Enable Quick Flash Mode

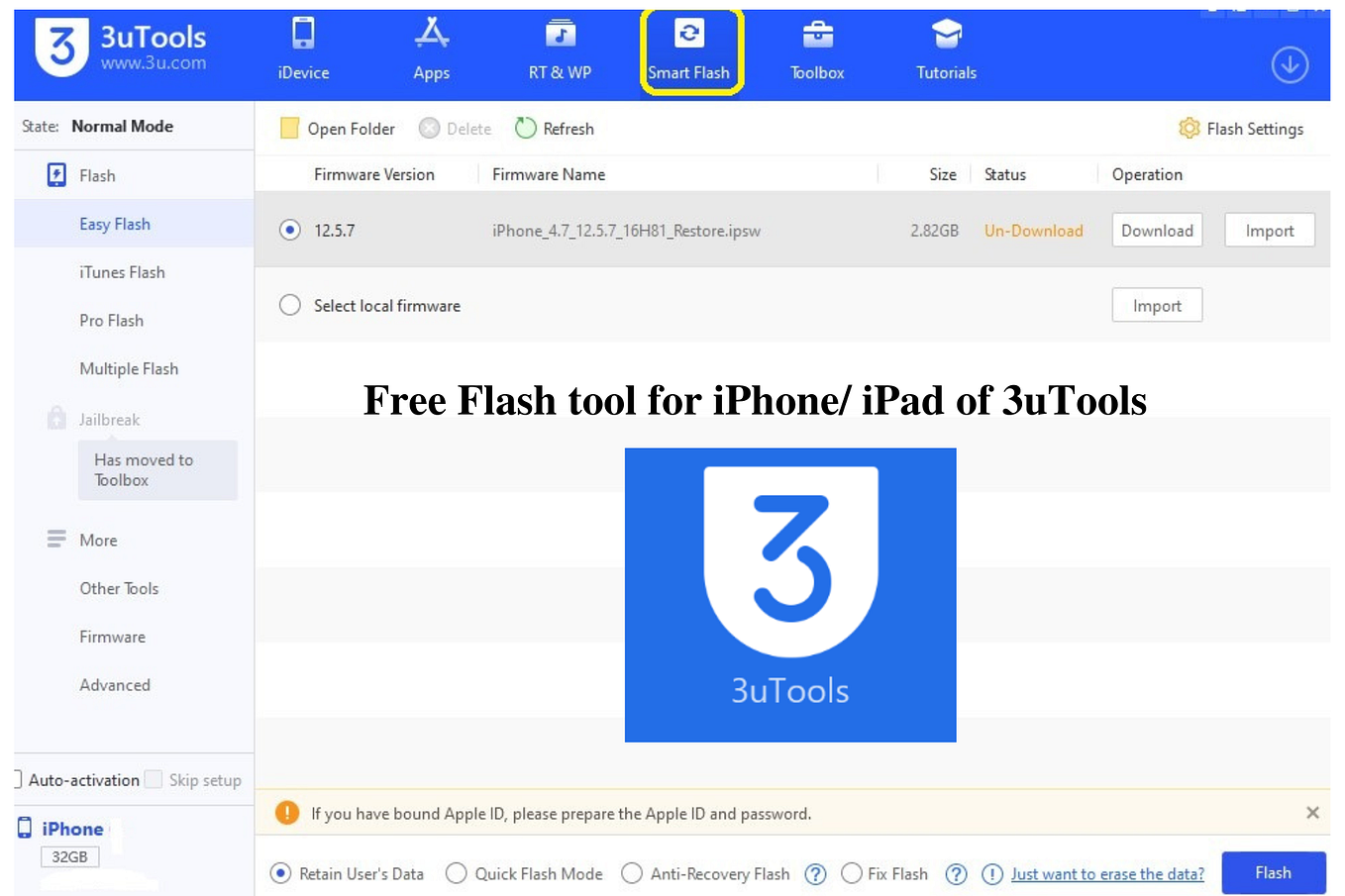(457, 873)
